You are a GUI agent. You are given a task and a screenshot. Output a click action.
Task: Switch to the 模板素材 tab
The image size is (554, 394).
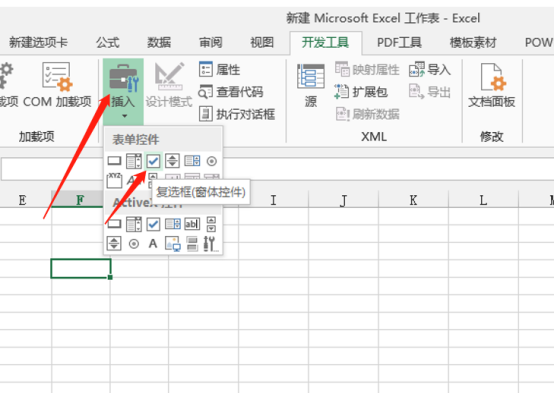pos(473,43)
